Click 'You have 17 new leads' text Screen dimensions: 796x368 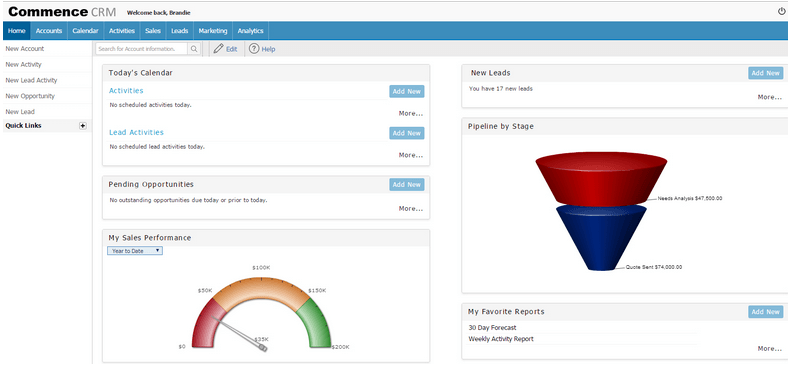click(x=501, y=89)
